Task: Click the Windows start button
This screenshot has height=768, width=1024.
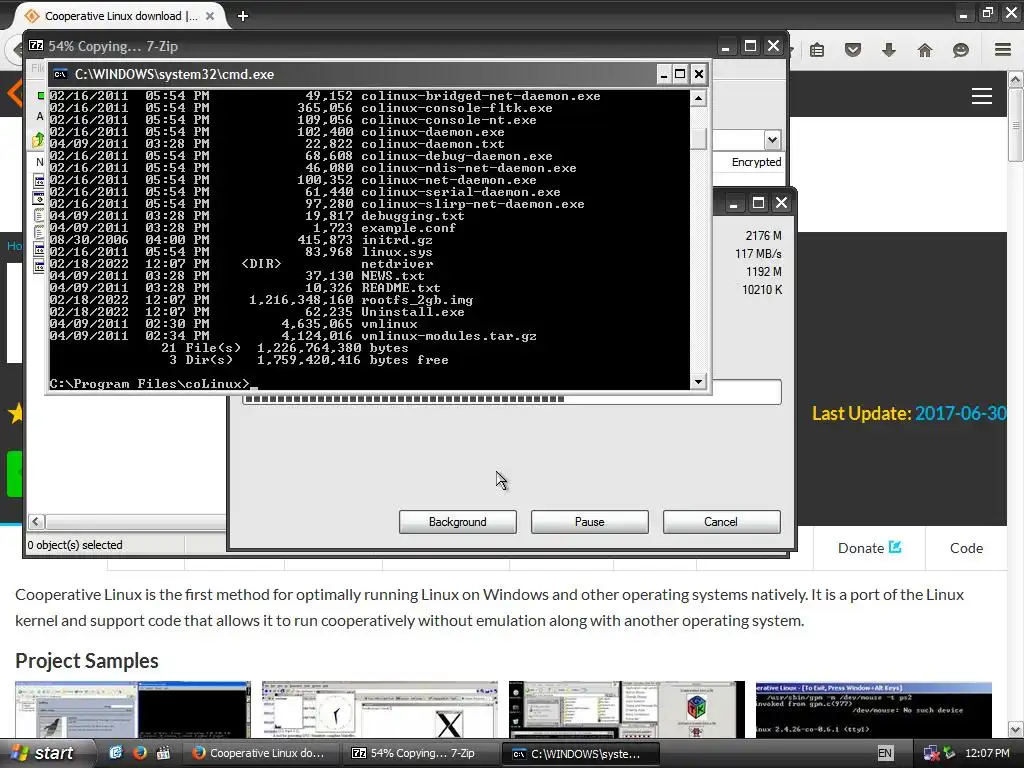Action: click(x=44, y=753)
